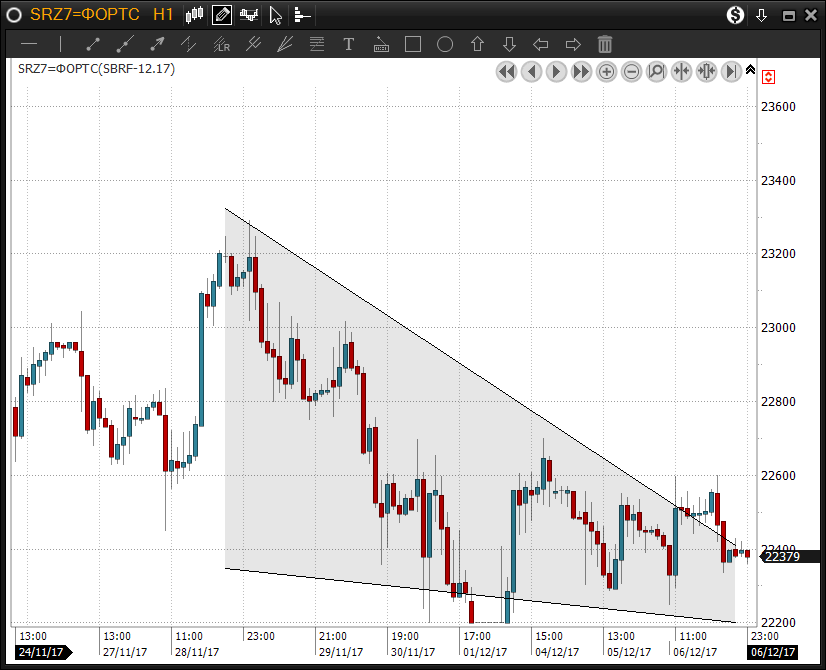Select the horizontal line drawing tool
Screen dimensions: 826x670
[x=29, y=44]
